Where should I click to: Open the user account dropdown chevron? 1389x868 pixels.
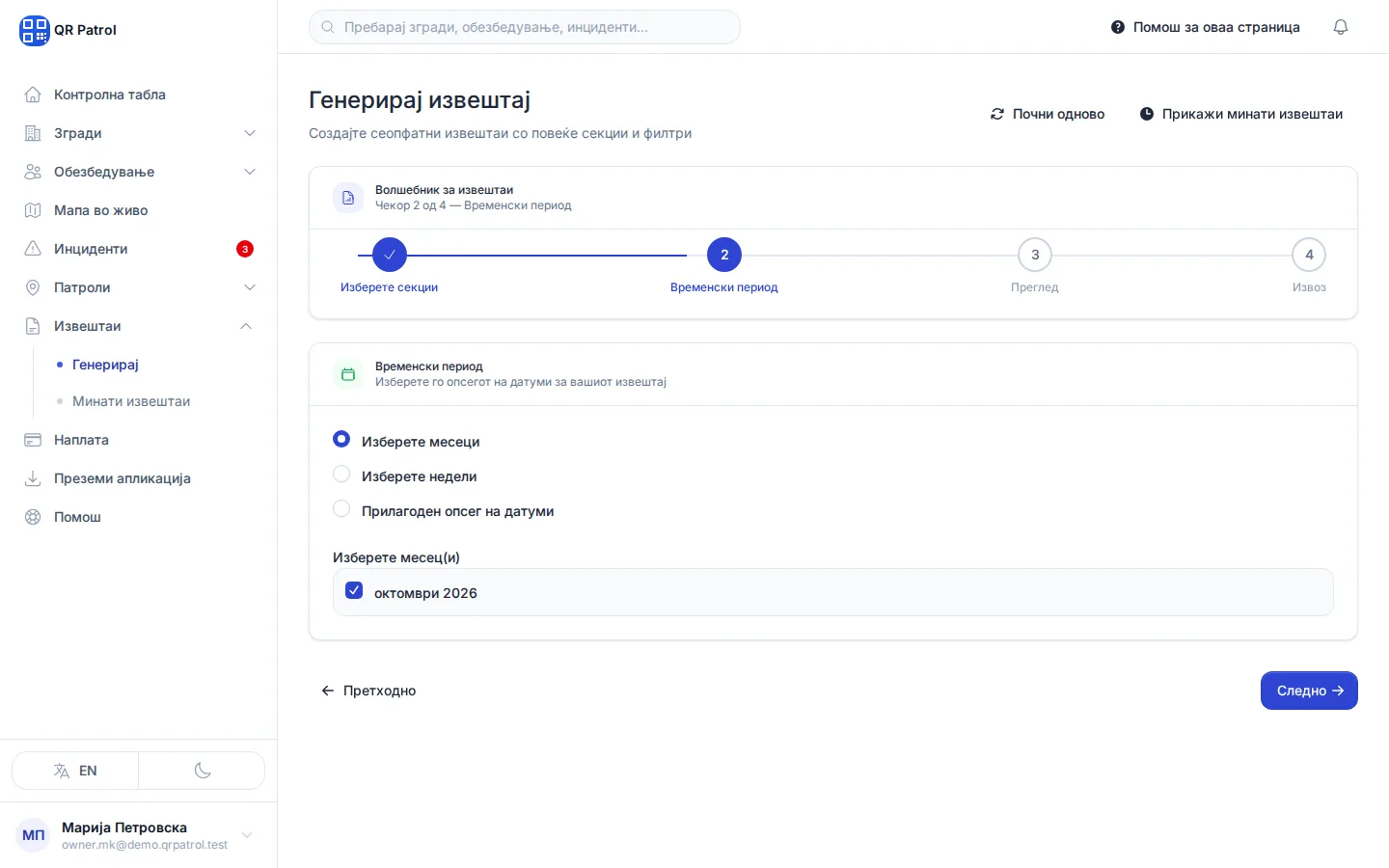click(247, 835)
